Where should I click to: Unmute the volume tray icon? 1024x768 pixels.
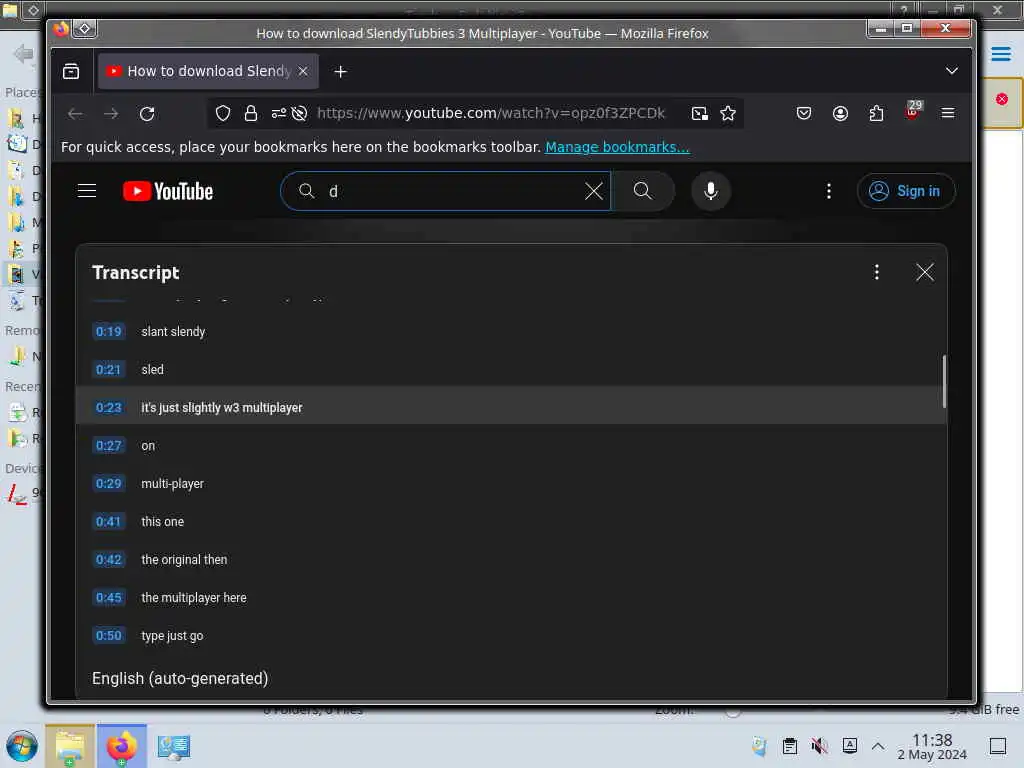click(820, 746)
